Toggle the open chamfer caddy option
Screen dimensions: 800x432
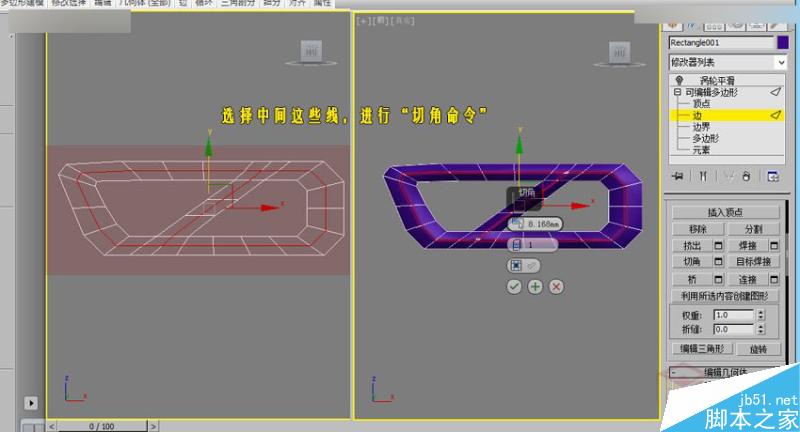click(x=523, y=266)
